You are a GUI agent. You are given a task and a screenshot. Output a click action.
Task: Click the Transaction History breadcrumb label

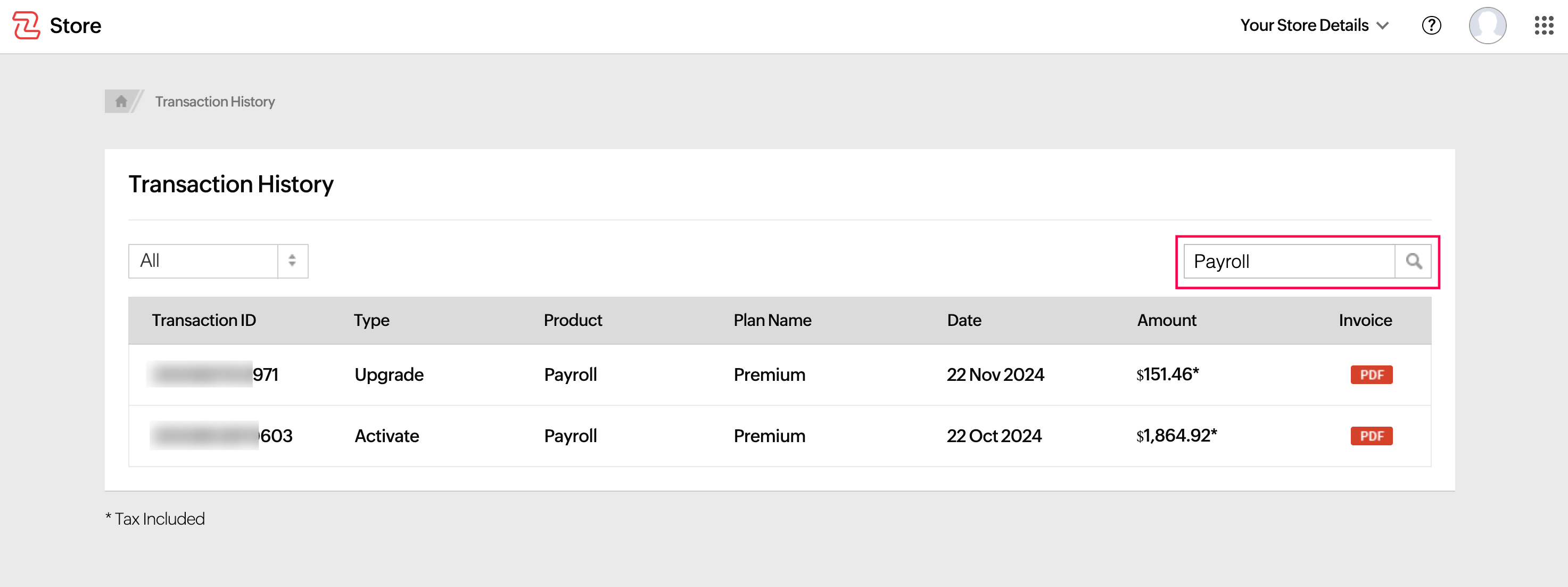(214, 101)
